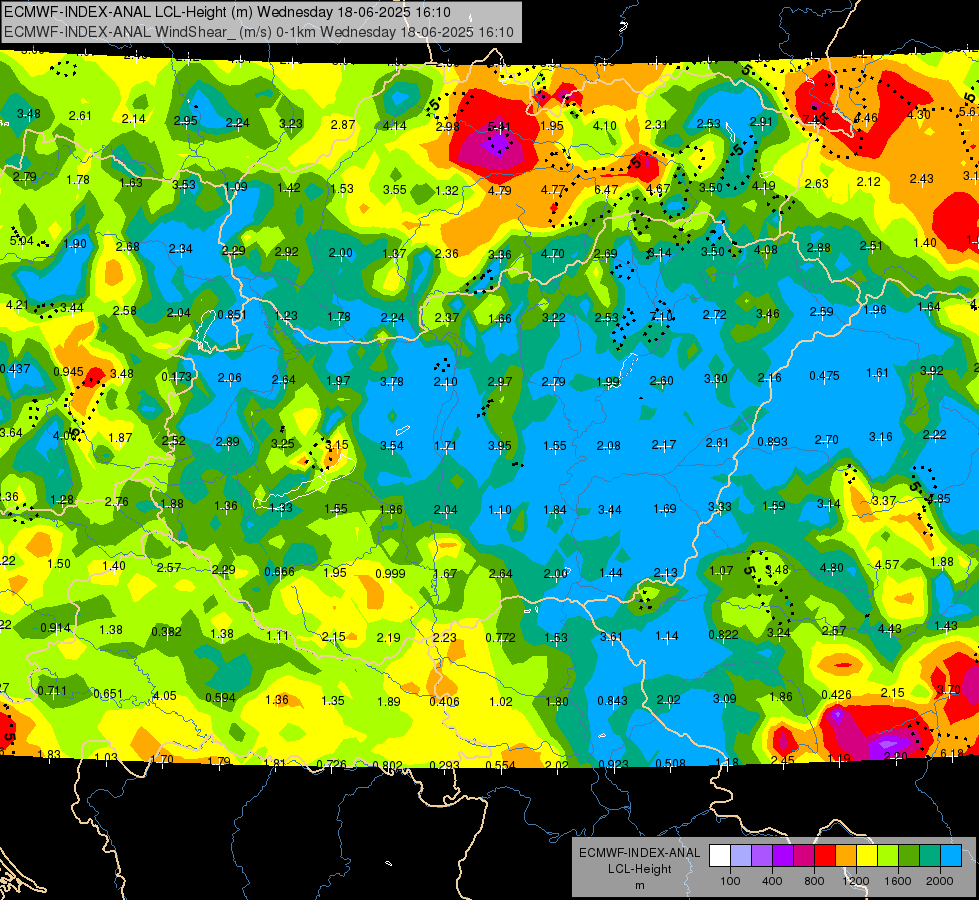Click the legend title 'LCL-Height'
This screenshot has width=979, height=900.
(639, 869)
